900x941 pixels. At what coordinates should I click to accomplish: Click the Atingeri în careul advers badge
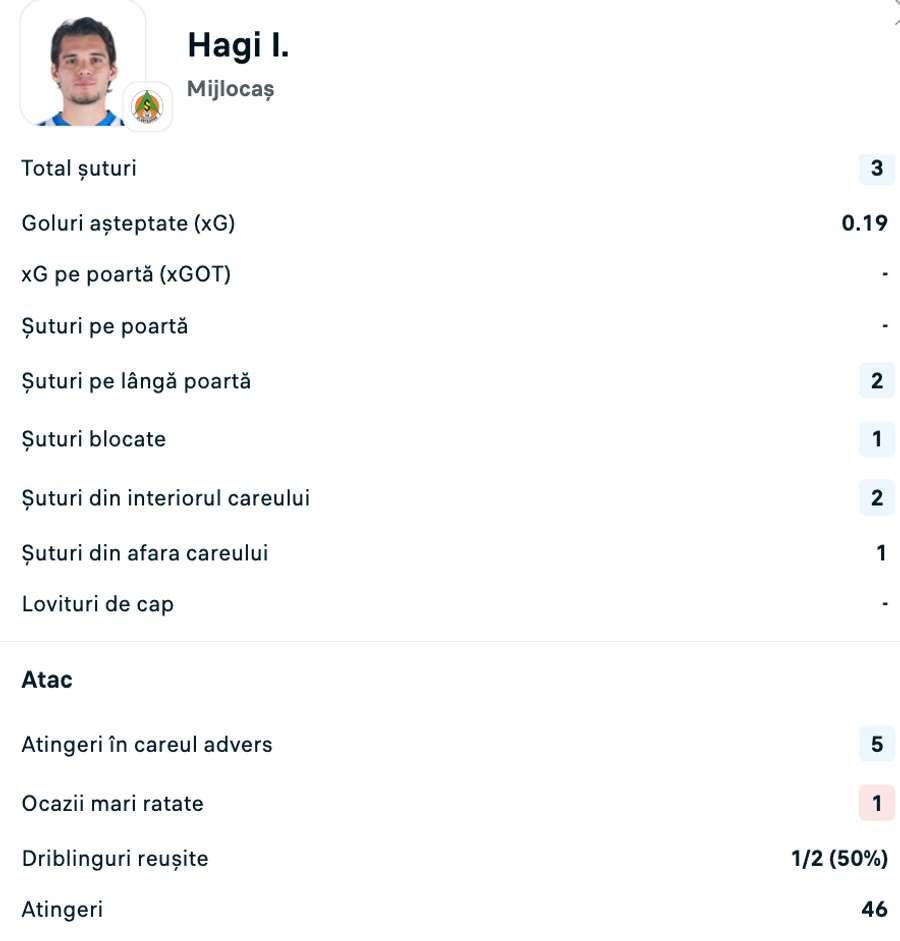(875, 745)
